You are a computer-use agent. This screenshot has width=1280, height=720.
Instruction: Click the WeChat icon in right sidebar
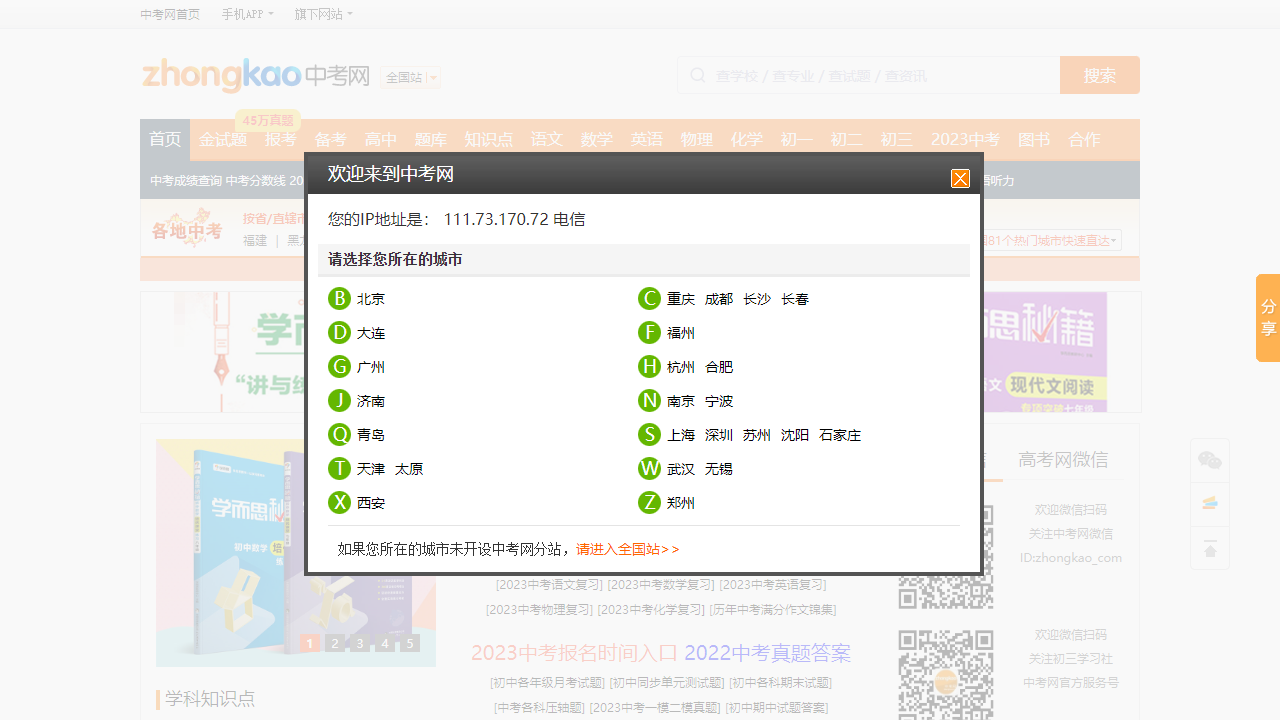tap(1210, 460)
